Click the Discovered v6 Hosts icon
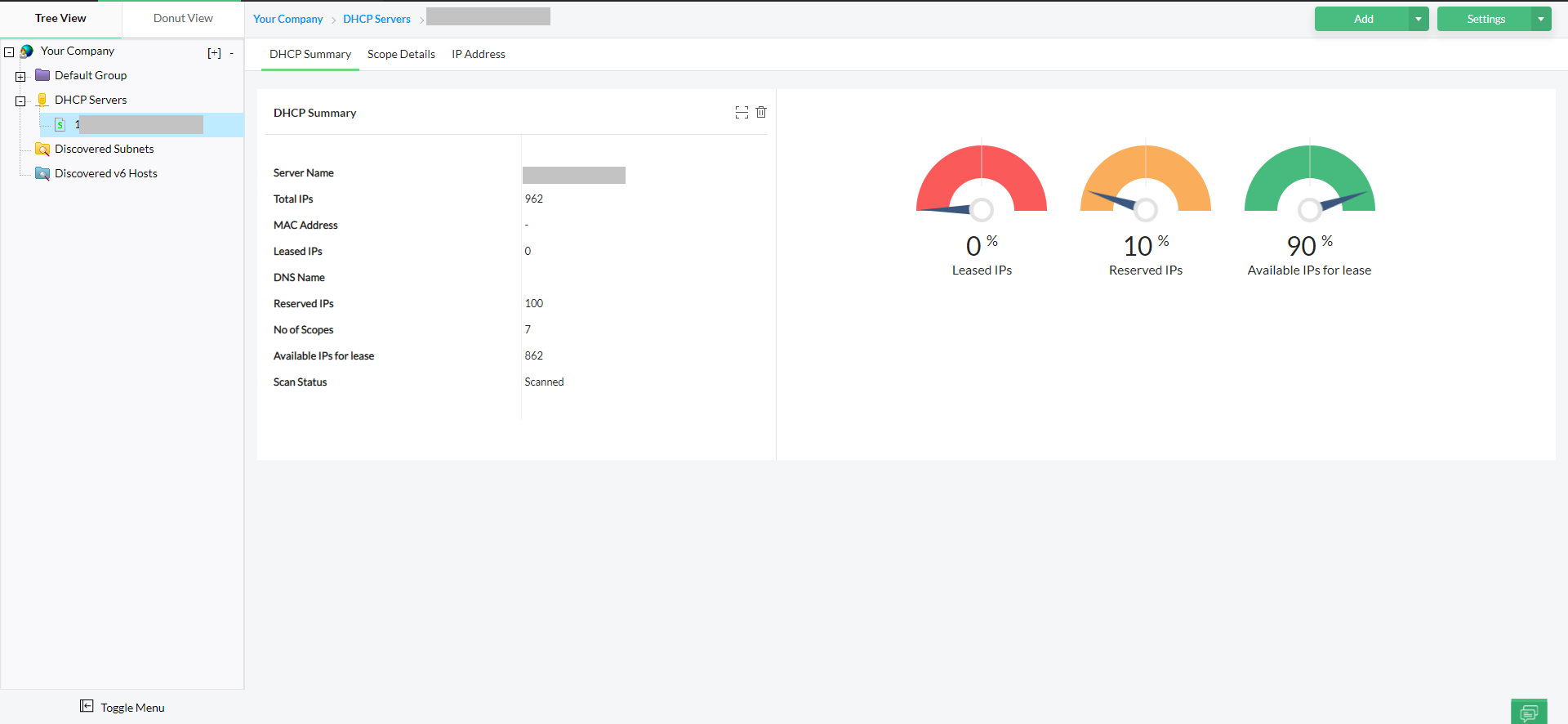Viewport: 1568px width, 724px height. [42, 173]
